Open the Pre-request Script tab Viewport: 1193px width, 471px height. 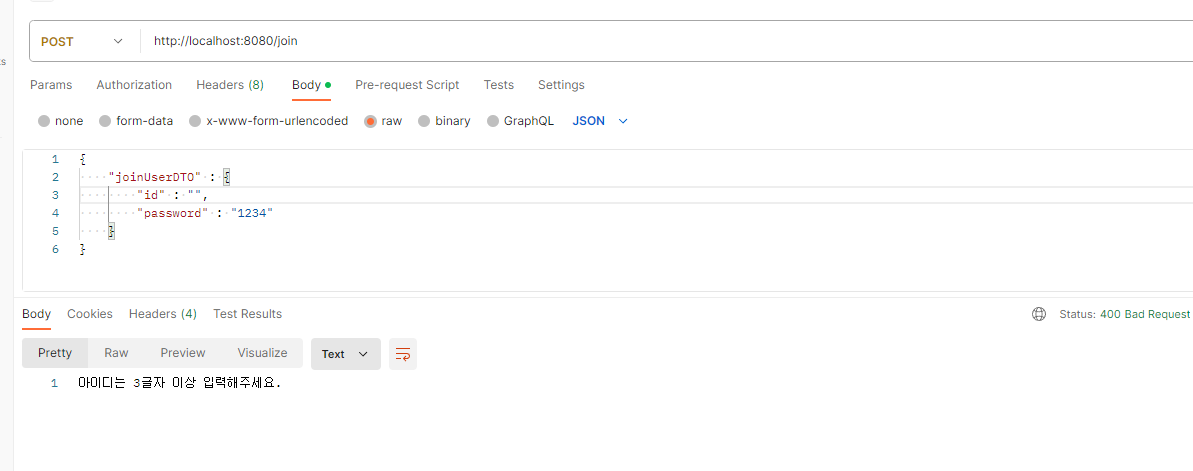pos(407,85)
